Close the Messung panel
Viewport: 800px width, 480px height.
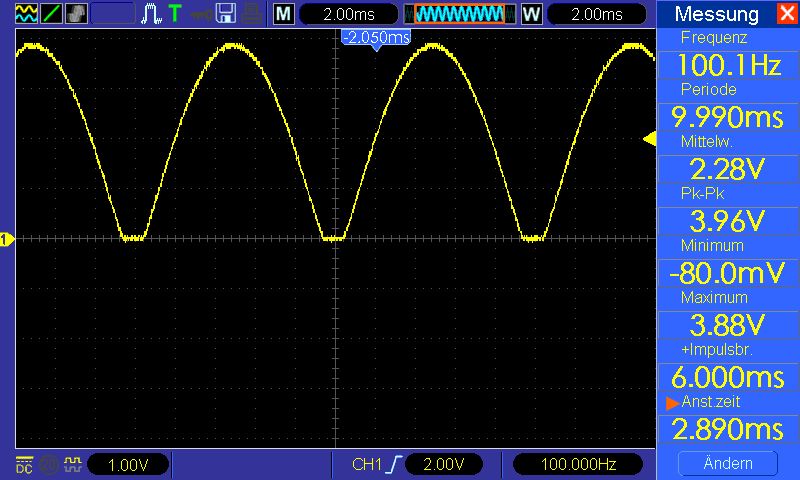[x=788, y=13]
